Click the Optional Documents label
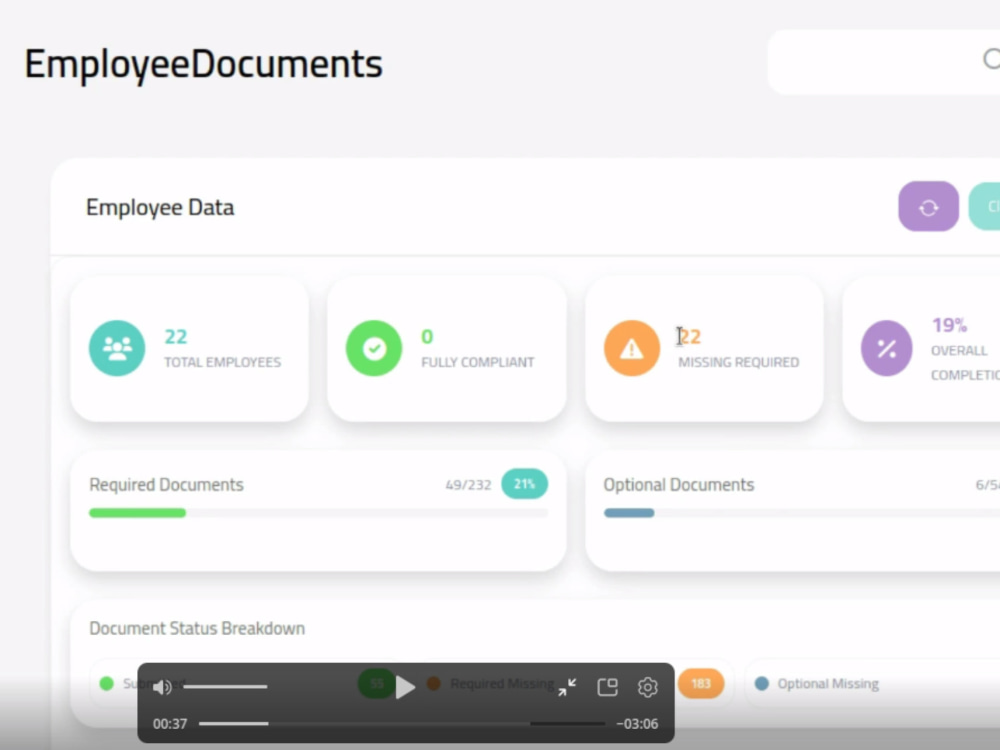 [679, 485]
